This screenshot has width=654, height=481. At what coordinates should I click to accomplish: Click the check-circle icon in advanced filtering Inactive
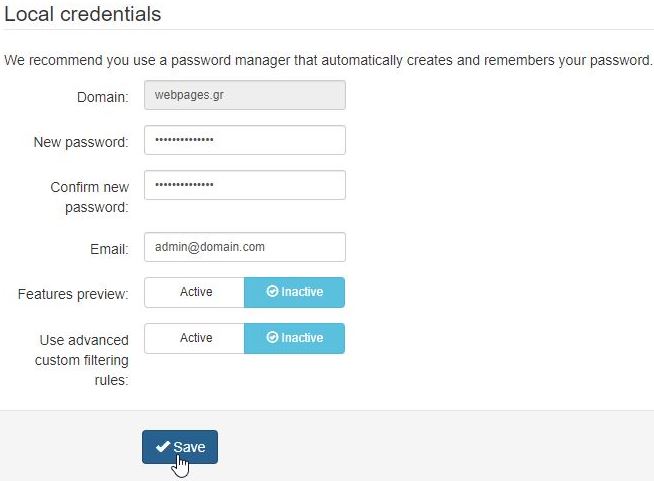click(272, 338)
